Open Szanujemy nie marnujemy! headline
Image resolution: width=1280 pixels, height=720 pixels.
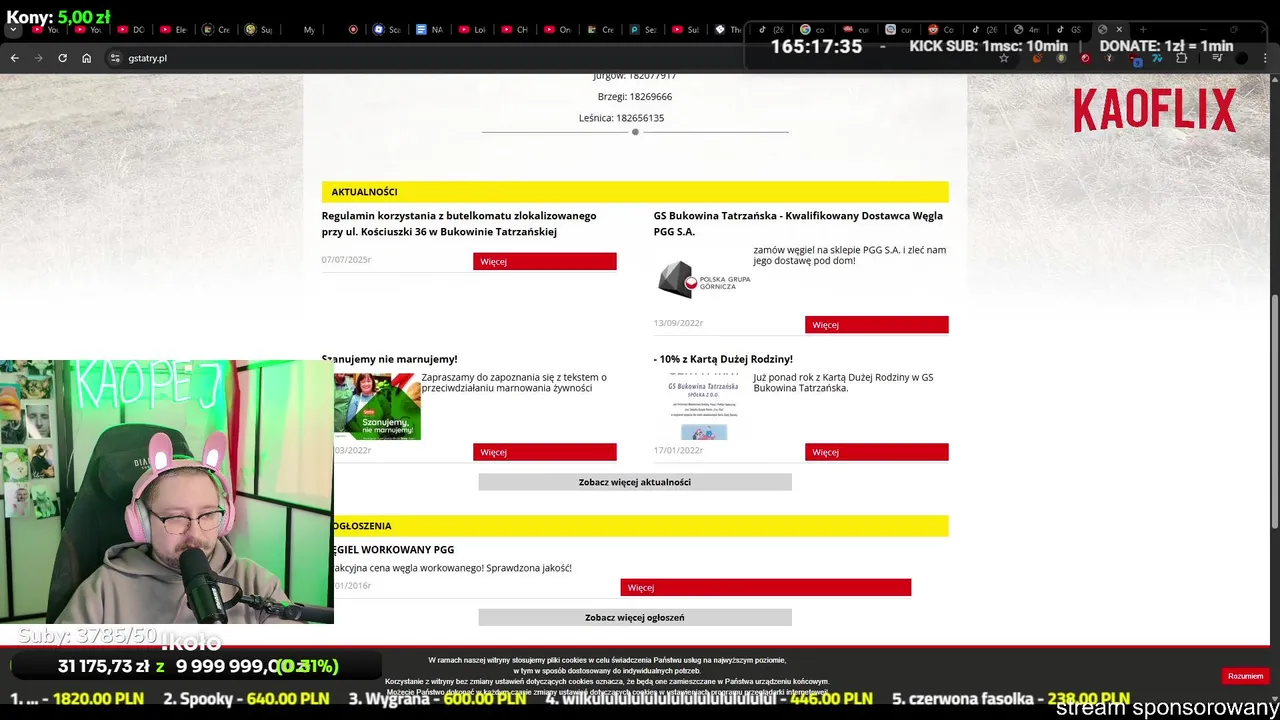(389, 359)
